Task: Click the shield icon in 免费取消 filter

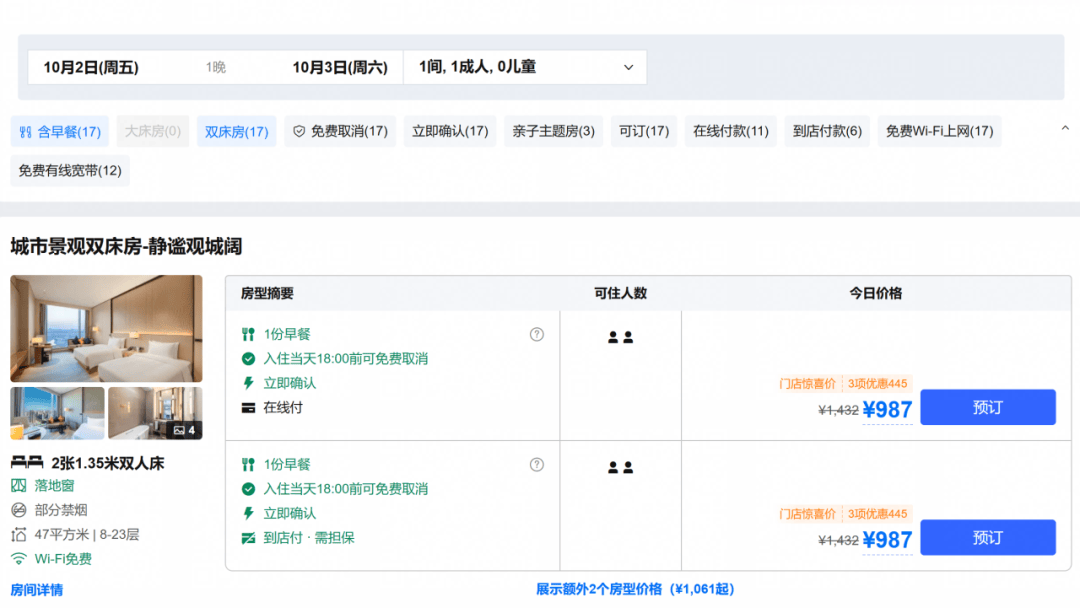Action: click(299, 132)
